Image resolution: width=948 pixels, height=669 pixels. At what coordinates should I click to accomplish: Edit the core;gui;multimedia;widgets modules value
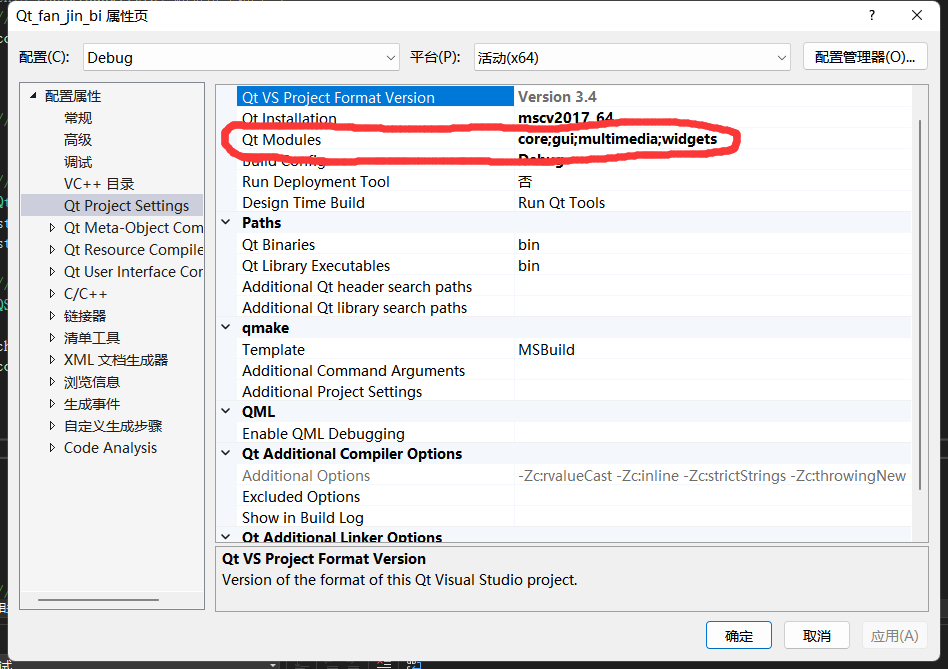click(617, 139)
